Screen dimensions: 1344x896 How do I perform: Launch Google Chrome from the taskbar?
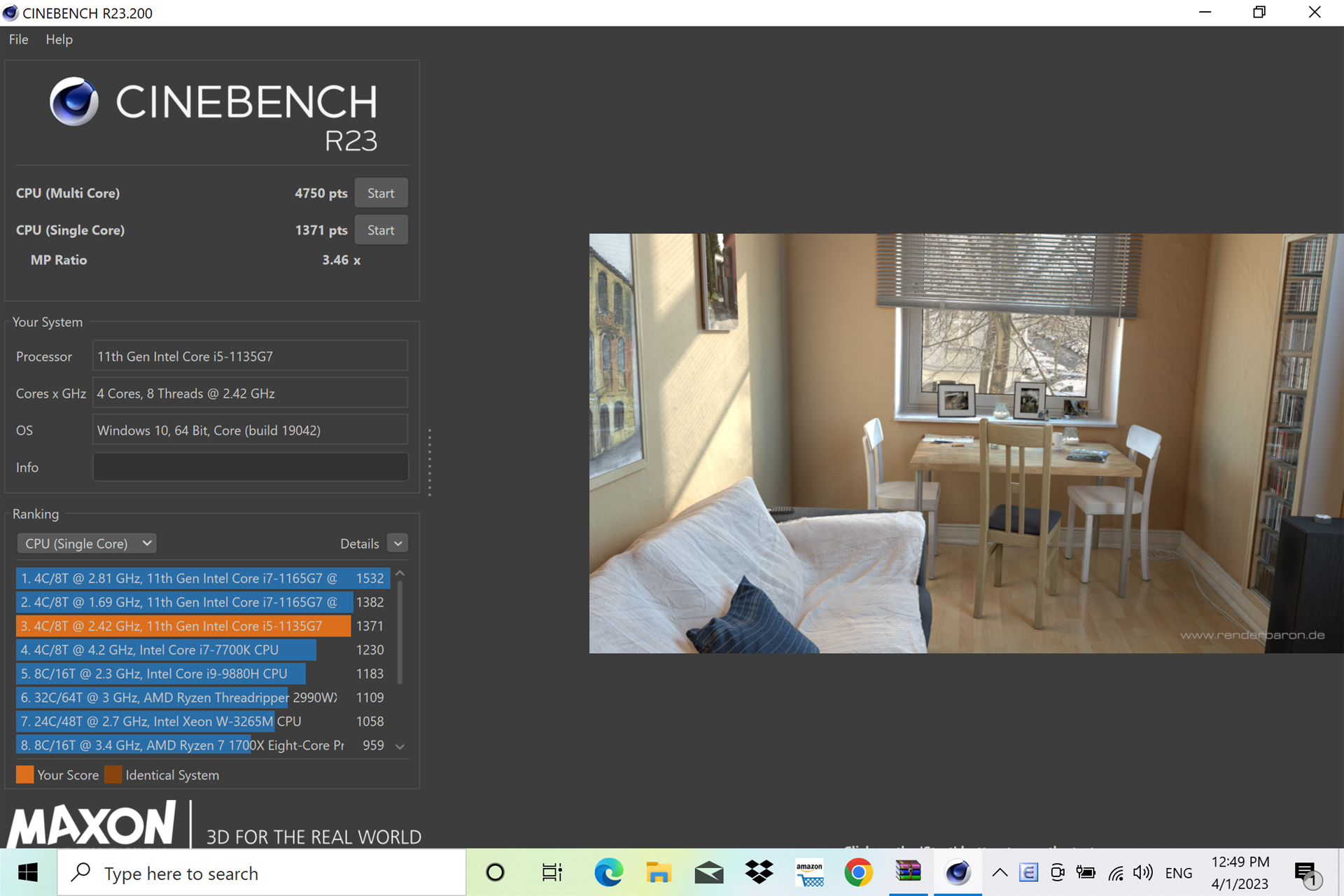coord(858,872)
